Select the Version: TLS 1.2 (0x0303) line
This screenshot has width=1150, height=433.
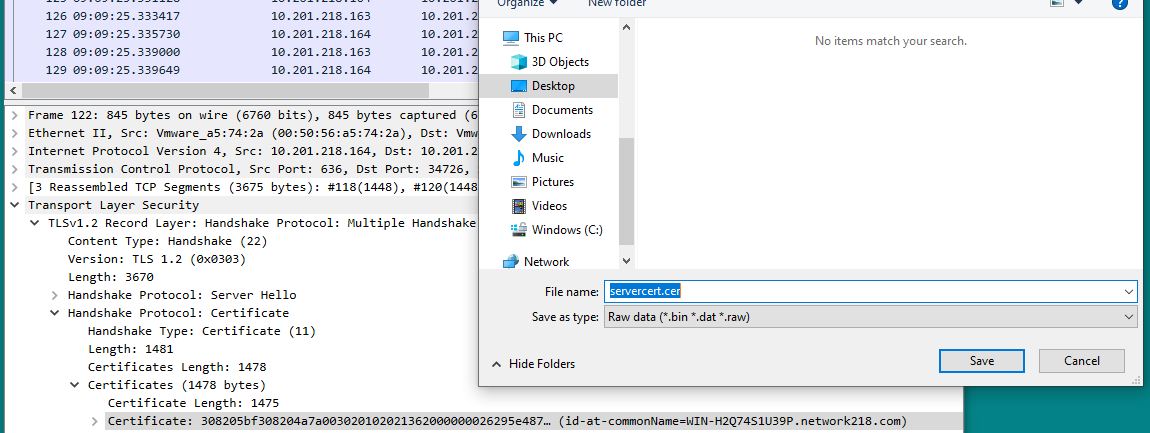157,259
